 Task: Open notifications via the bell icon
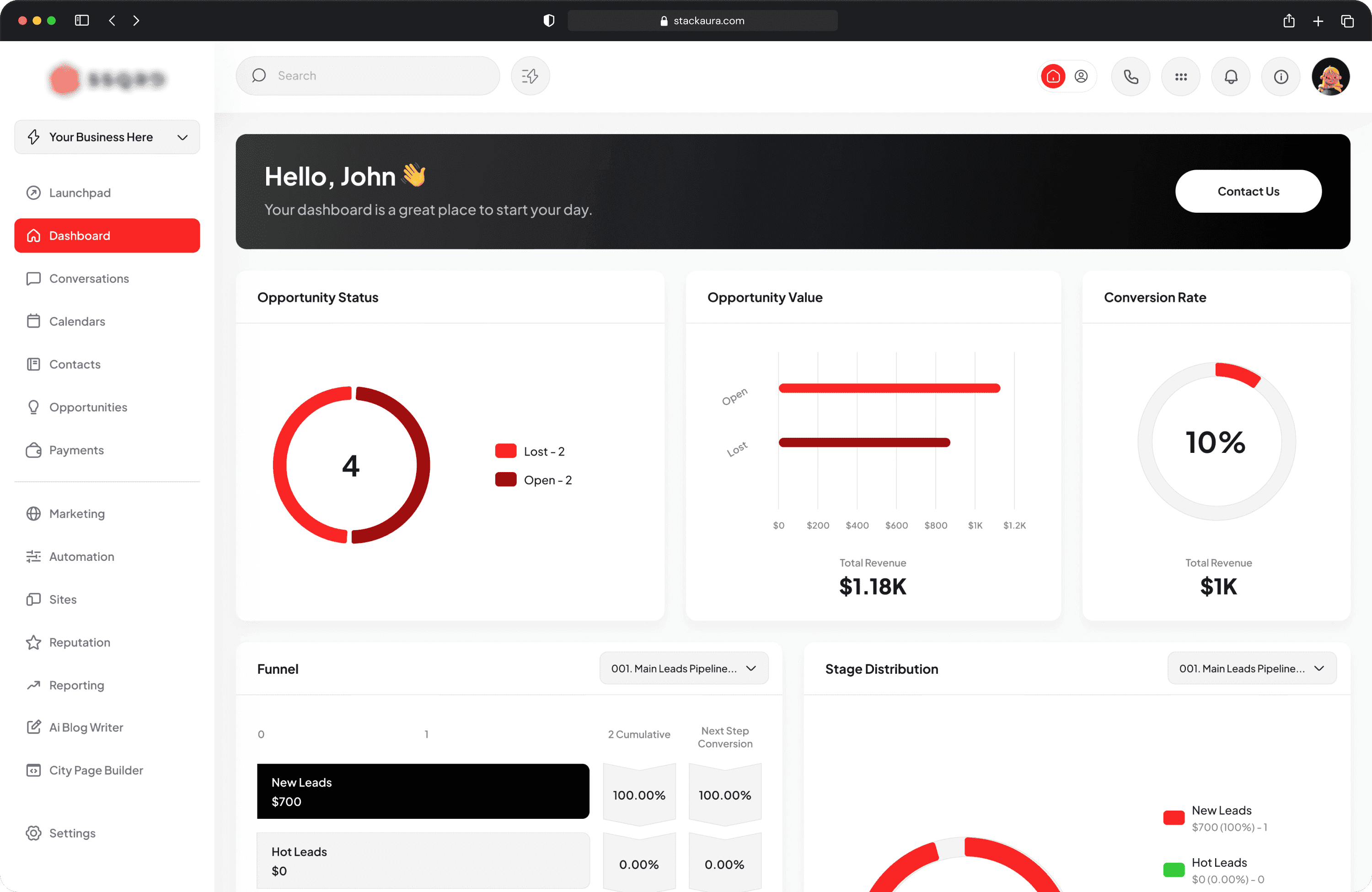pos(1231,76)
